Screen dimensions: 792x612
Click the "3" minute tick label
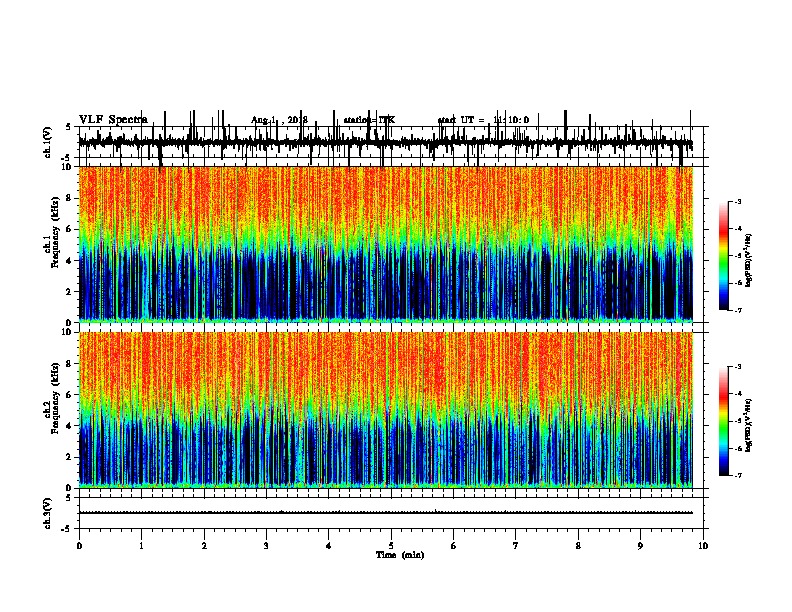coord(266,546)
